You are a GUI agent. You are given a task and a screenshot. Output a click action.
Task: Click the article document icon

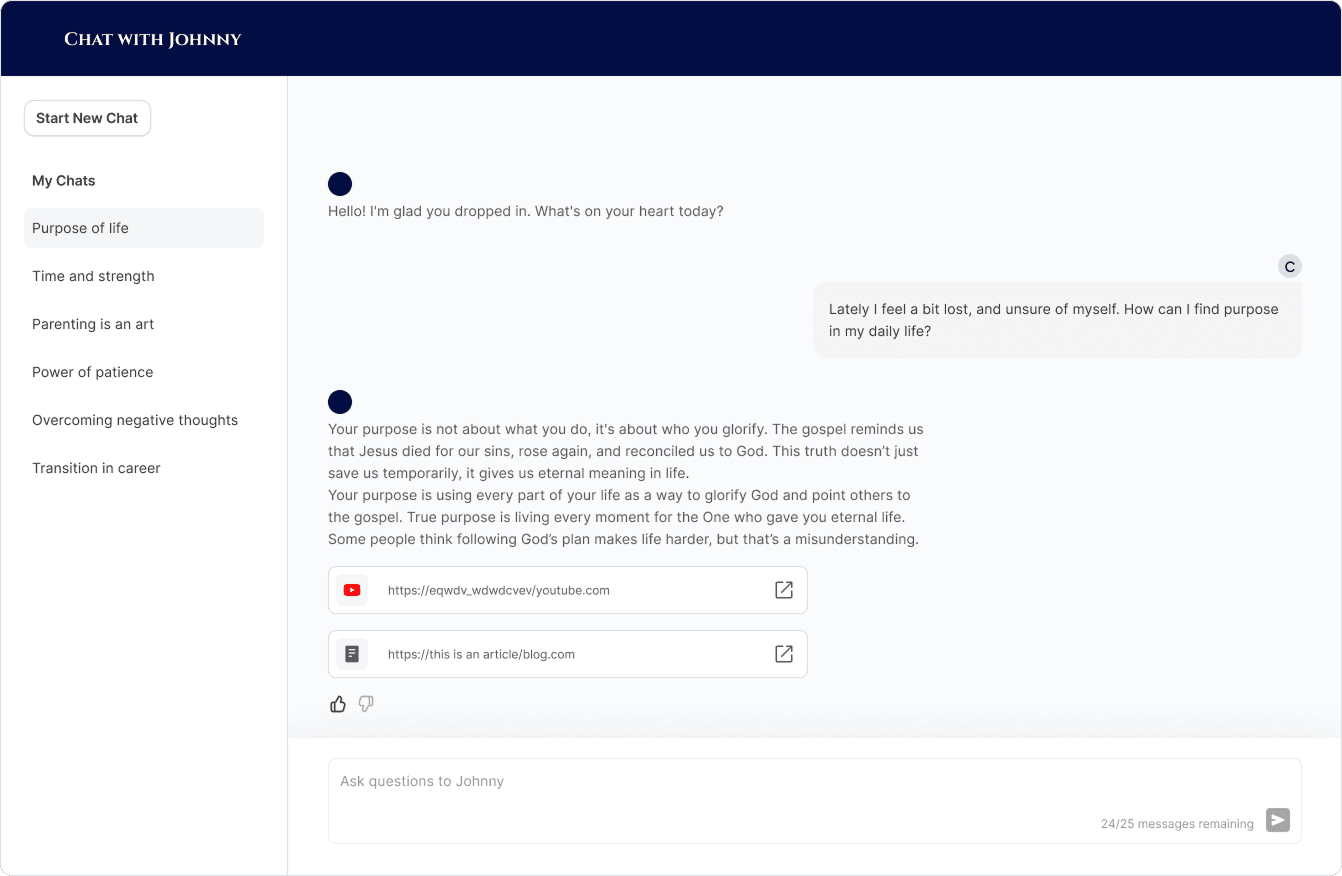(352, 654)
